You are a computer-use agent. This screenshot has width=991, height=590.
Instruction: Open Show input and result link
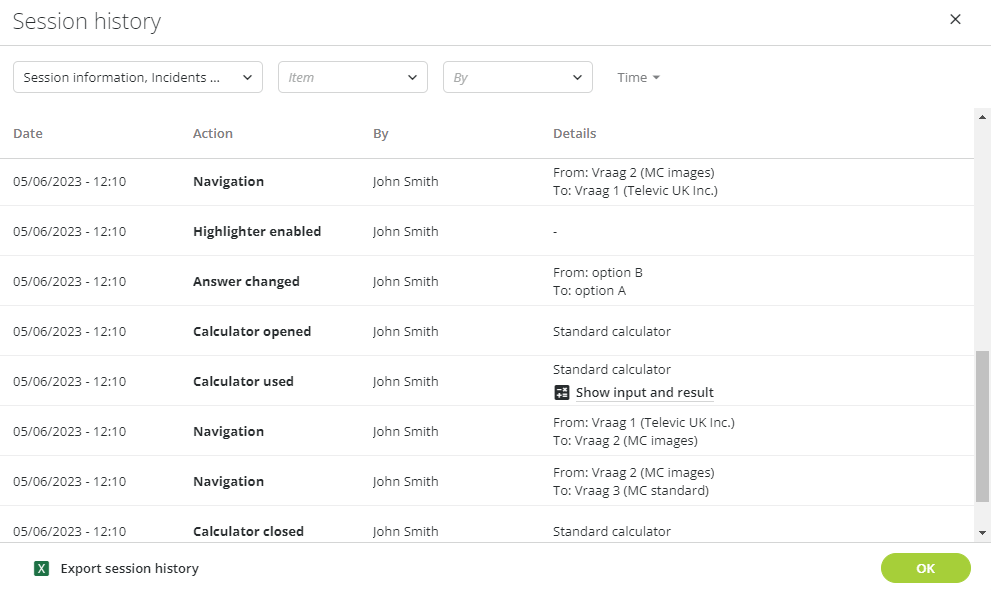tap(645, 392)
